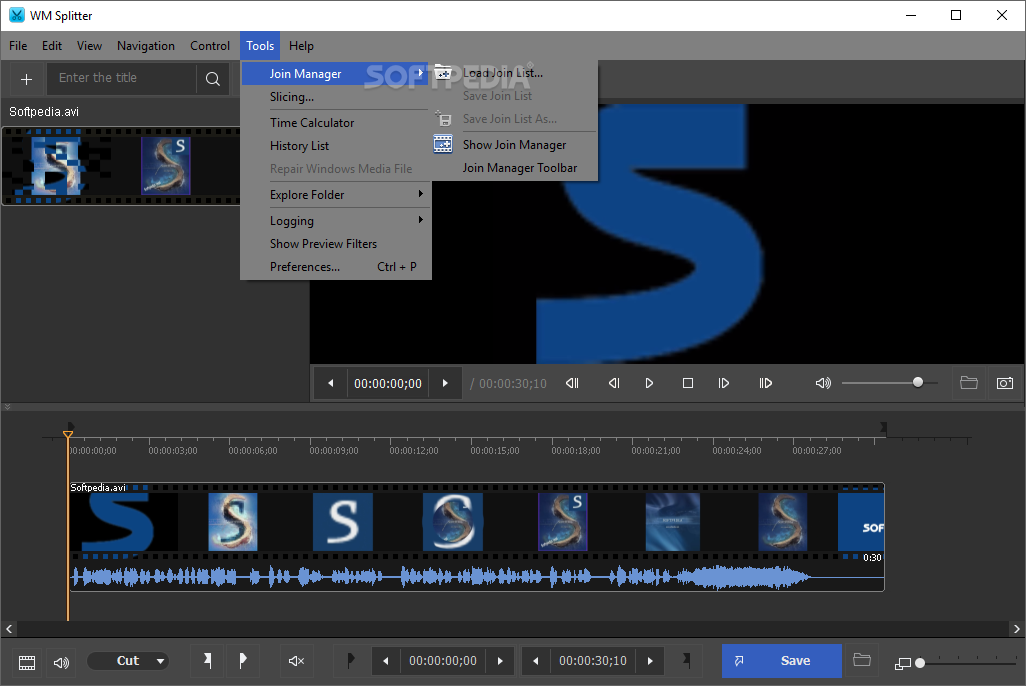This screenshot has height=686, width=1026.
Task: Close the Tools menu
Action: pyautogui.click(x=260, y=46)
